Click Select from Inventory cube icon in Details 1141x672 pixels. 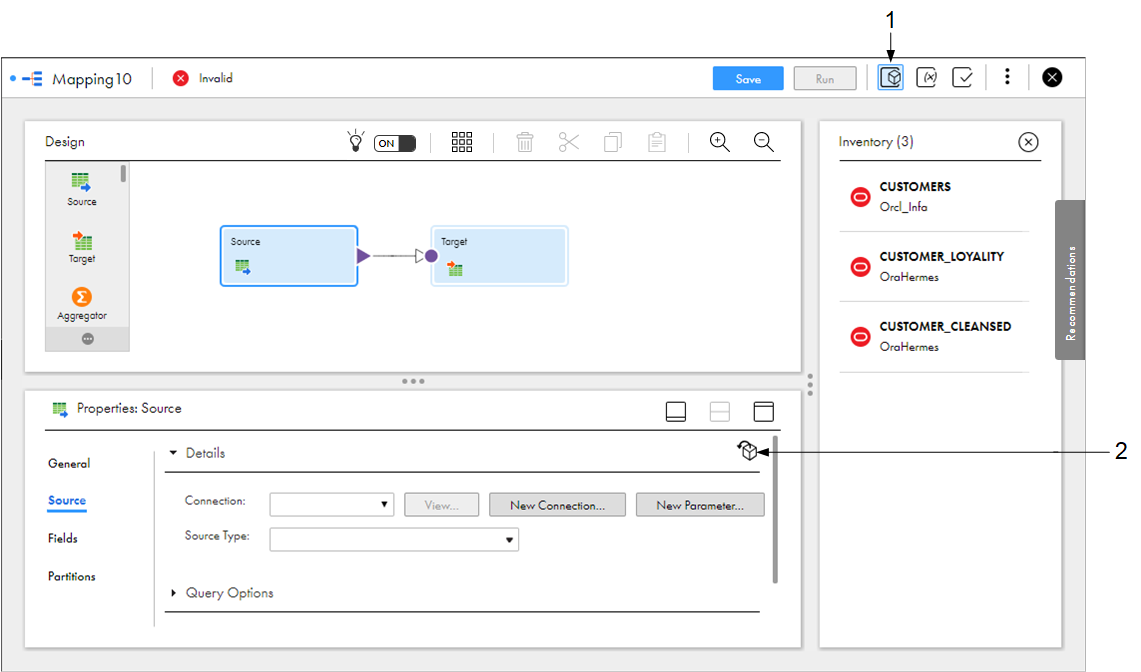pyautogui.click(x=748, y=451)
